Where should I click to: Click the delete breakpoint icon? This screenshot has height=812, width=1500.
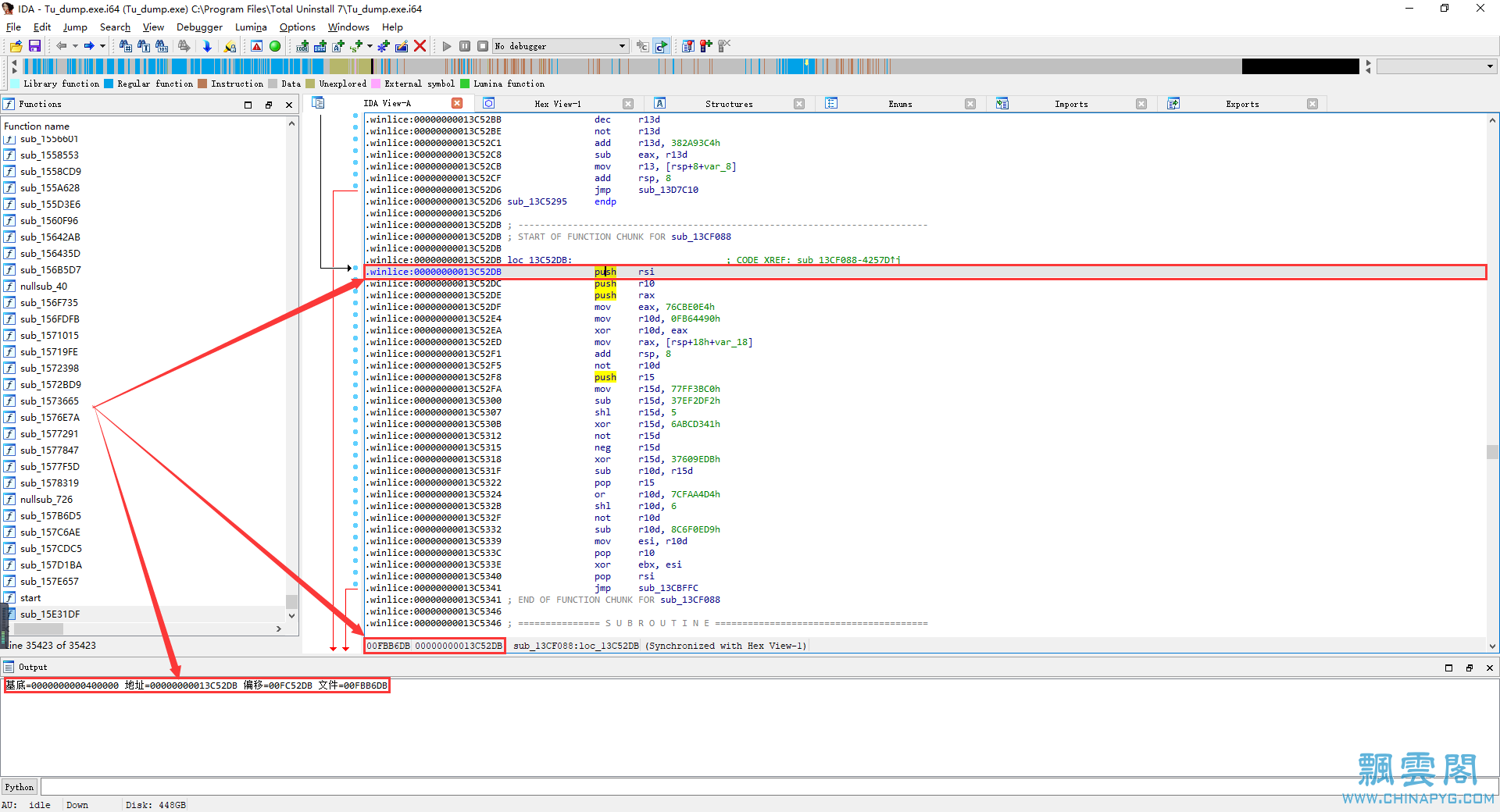pyautogui.click(x=724, y=46)
